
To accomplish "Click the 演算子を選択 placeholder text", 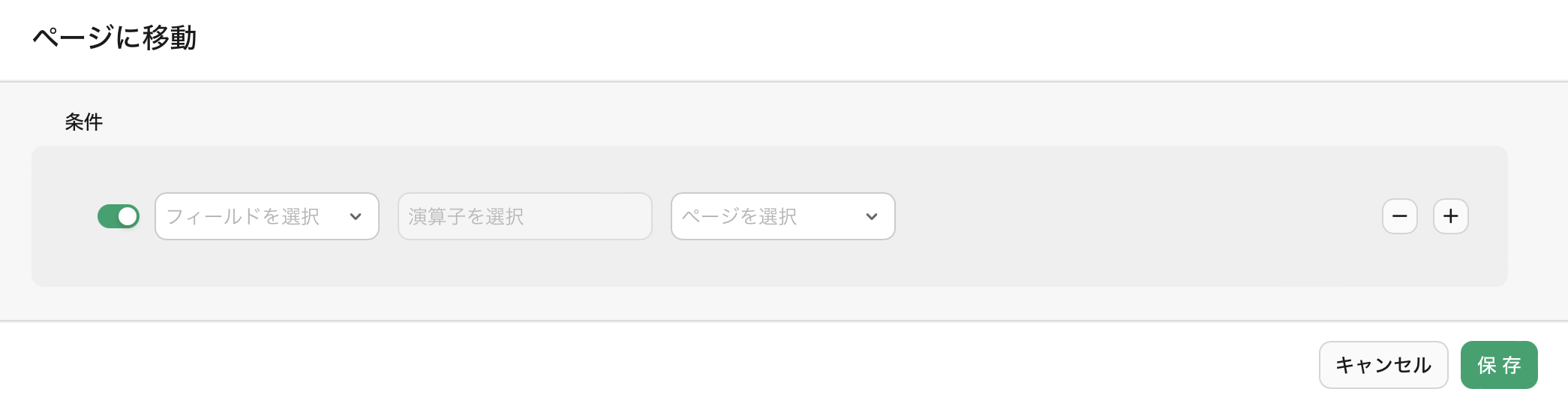I will coord(466,216).
